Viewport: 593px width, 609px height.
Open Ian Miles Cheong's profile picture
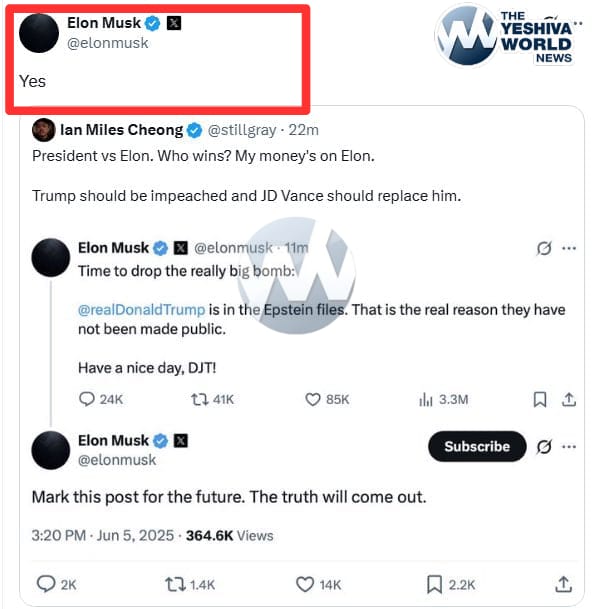coord(43,130)
